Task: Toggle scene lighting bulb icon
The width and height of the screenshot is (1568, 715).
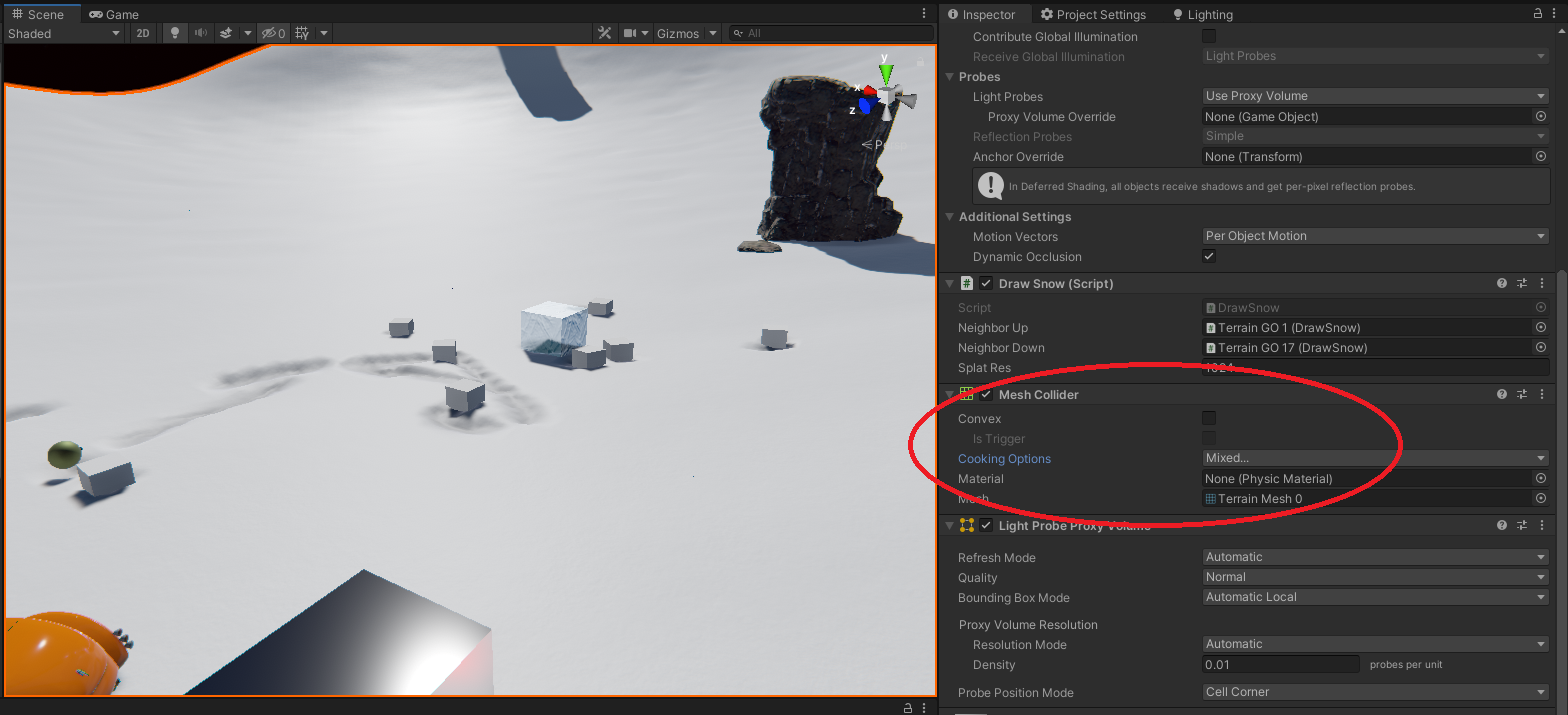Action: pyautogui.click(x=175, y=33)
